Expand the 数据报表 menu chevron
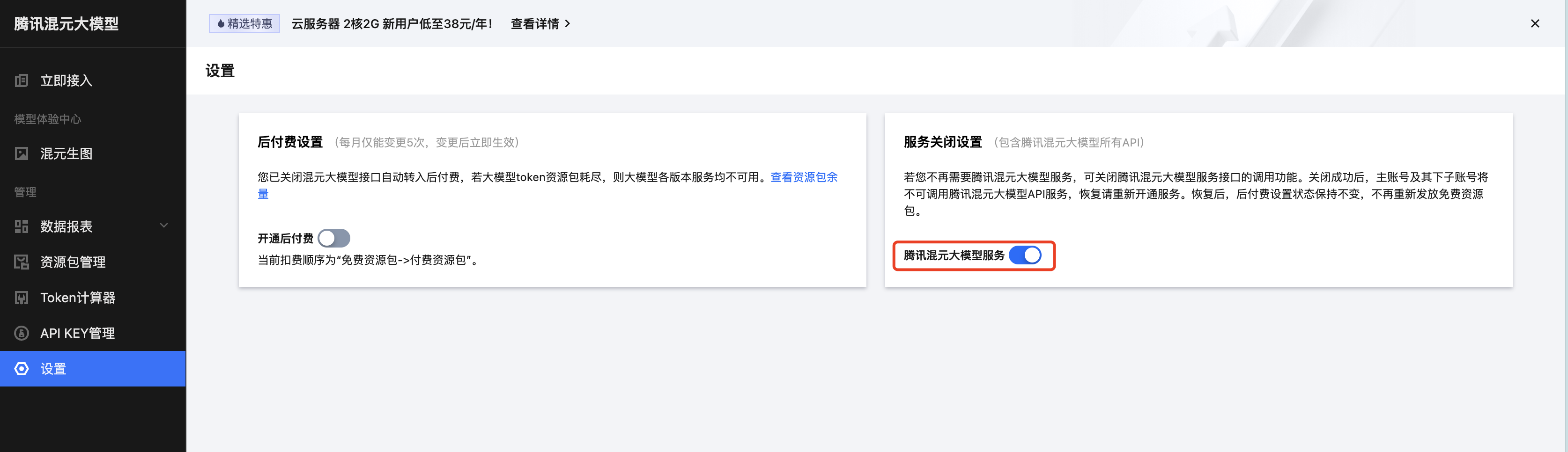 click(164, 226)
